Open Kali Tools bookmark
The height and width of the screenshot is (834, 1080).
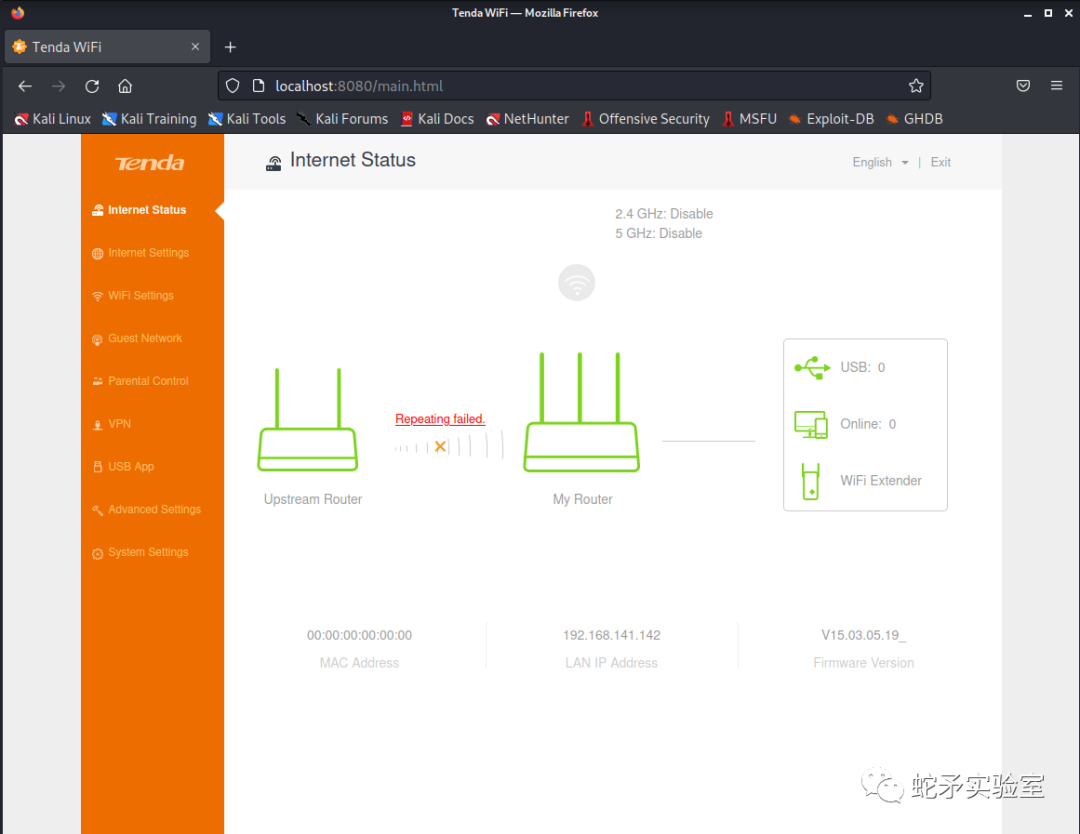click(247, 119)
